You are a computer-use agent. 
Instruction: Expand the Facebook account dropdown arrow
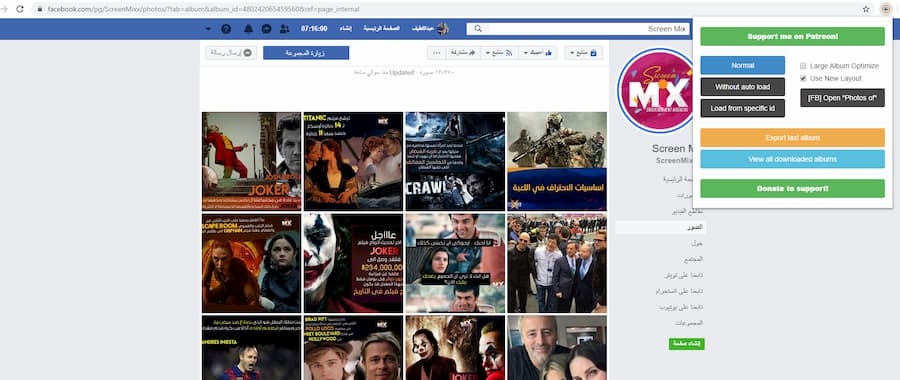click(x=208, y=29)
